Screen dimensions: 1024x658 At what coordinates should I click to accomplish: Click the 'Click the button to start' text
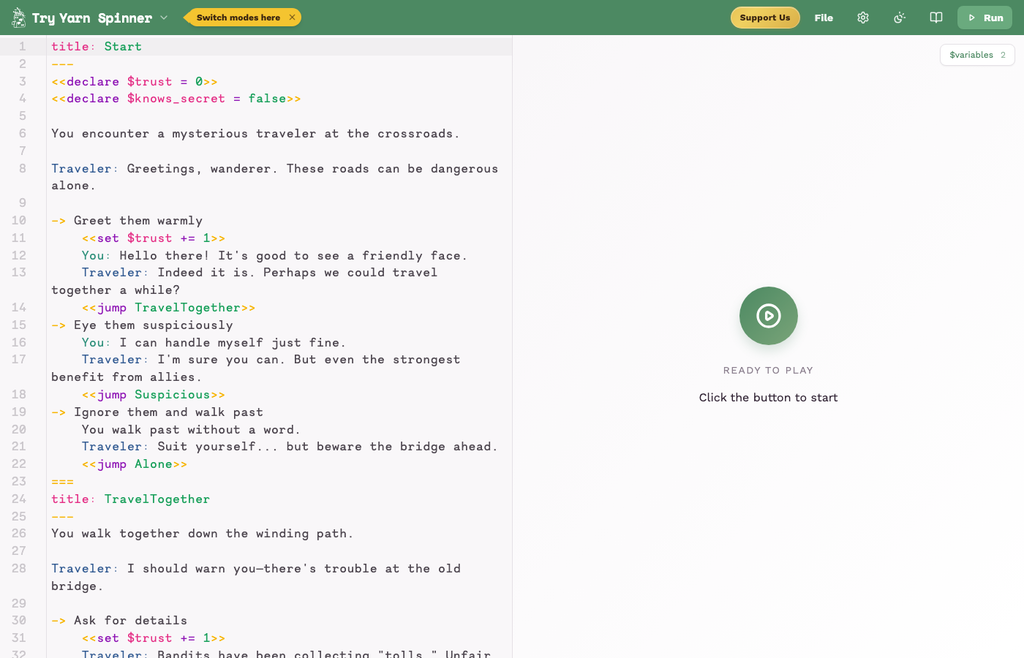(768, 398)
